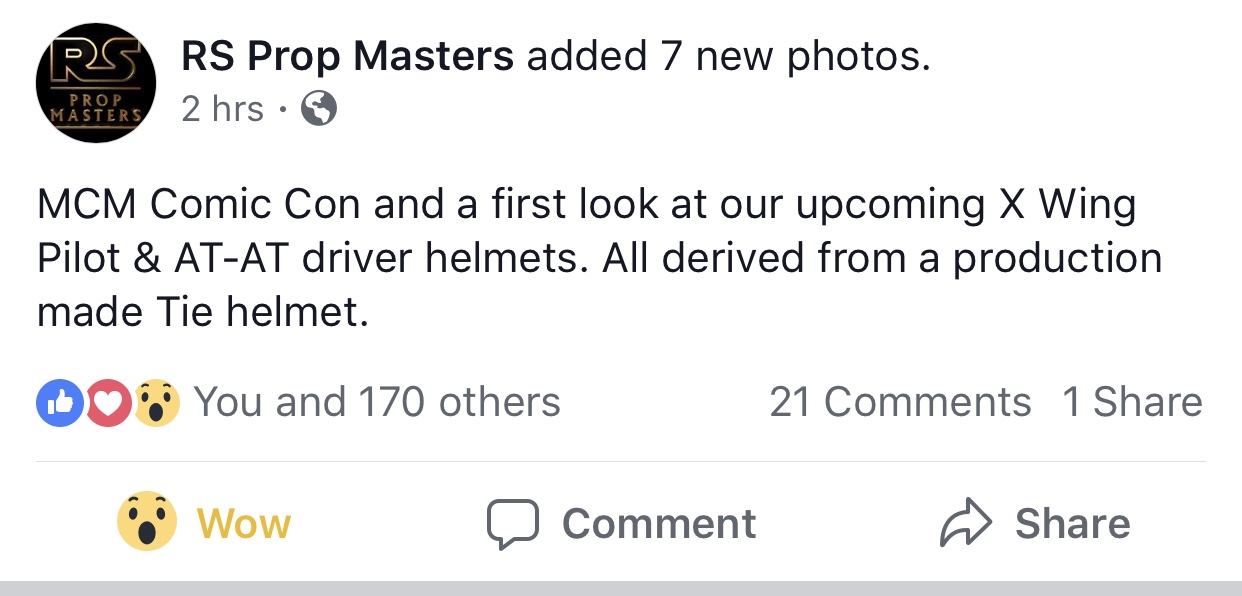This screenshot has height=596, width=1242.
Task: Tap the yellow Wow face in reactions summary
Action: (x=156, y=402)
